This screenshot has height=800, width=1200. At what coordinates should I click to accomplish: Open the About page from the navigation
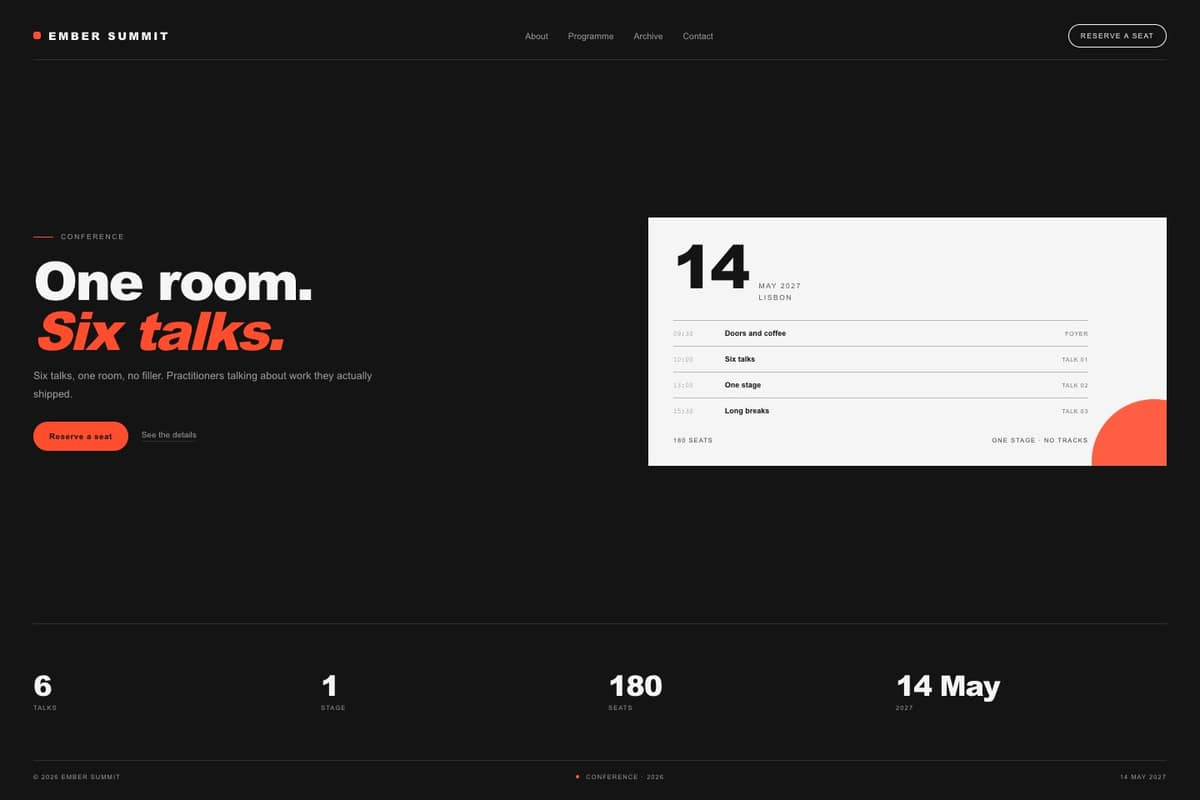(537, 36)
